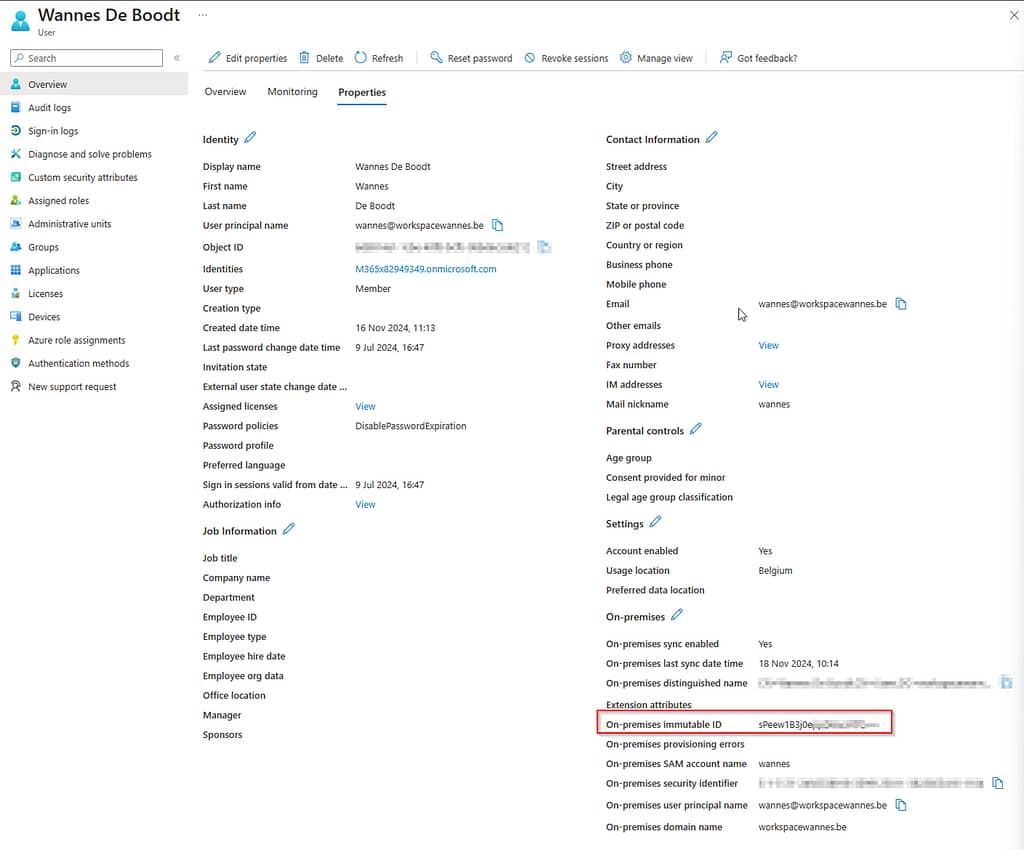Click the Reset password button
The image size is (1024, 850).
(471, 58)
